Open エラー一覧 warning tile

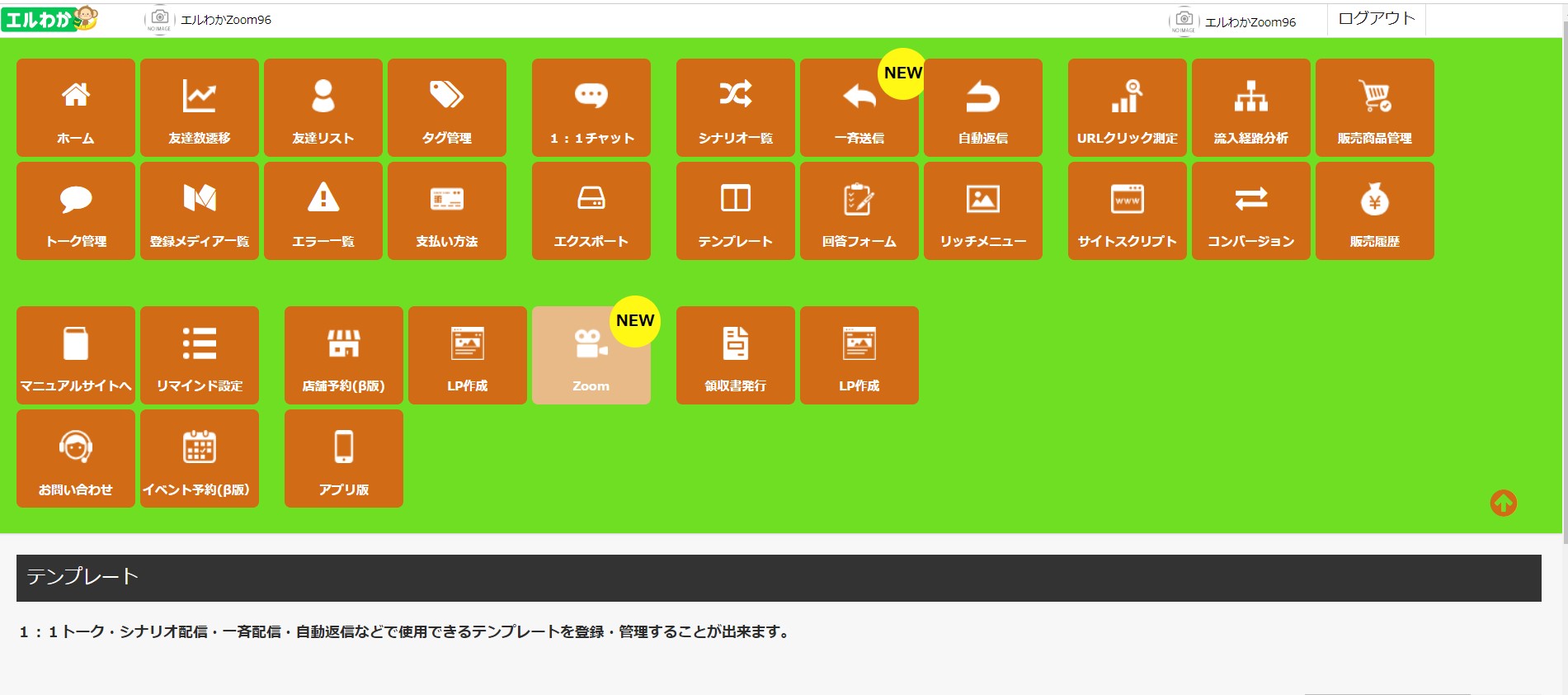pyautogui.click(x=323, y=210)
